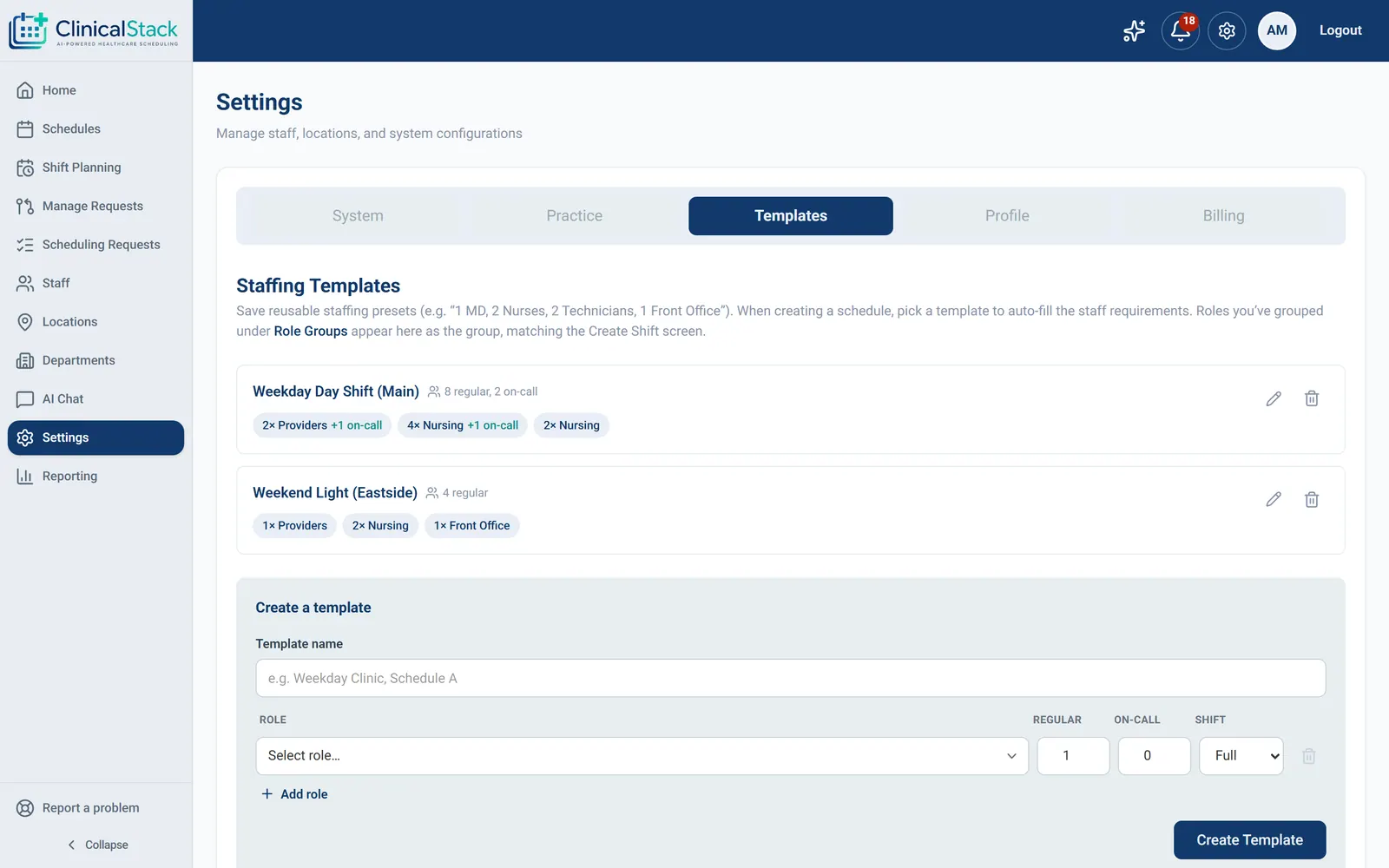
Task: Click the Locations pin icon
Action: [x=25, y=322]
